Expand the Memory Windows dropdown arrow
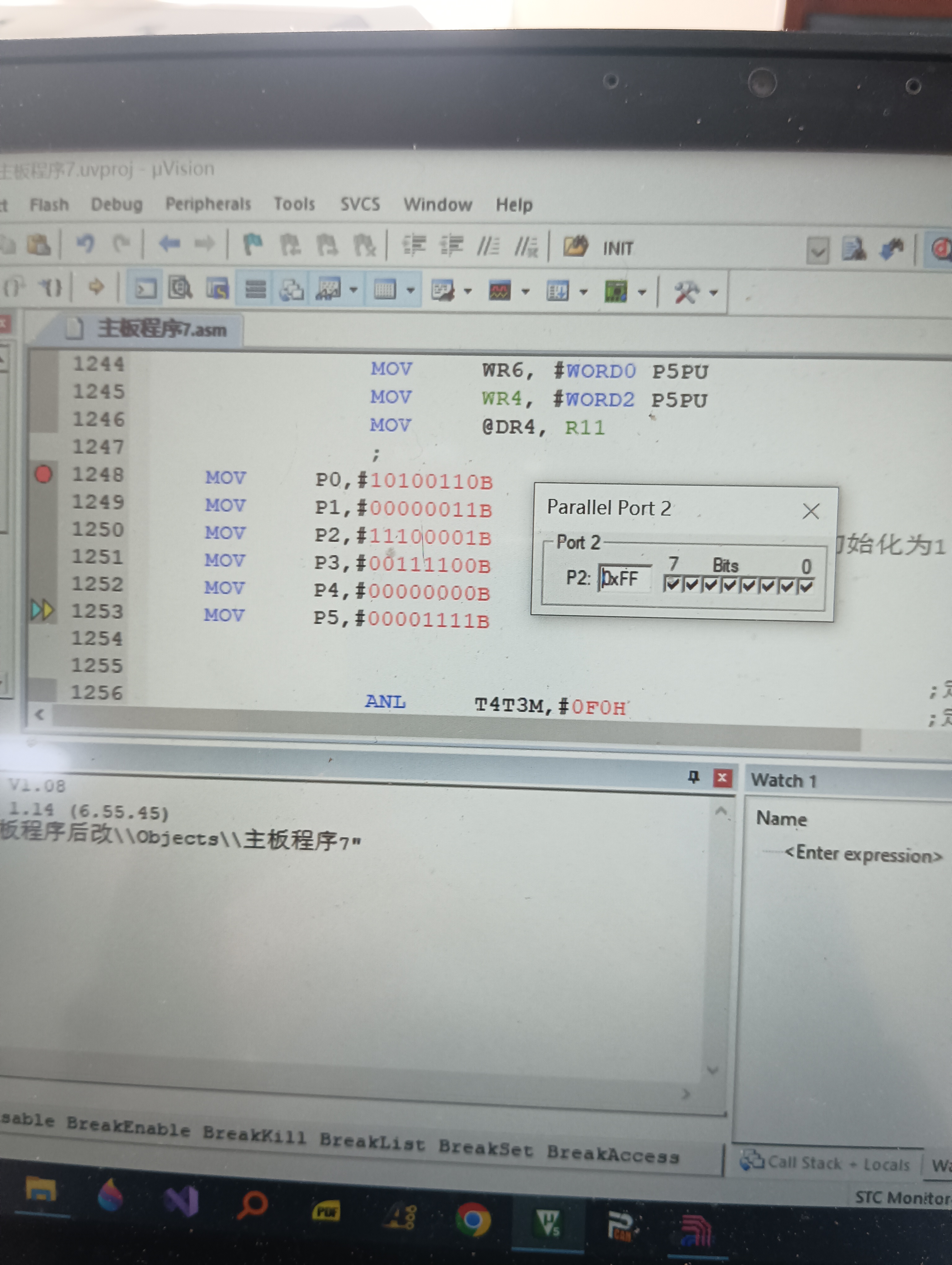952x1265 pixels. coord(410,291)
